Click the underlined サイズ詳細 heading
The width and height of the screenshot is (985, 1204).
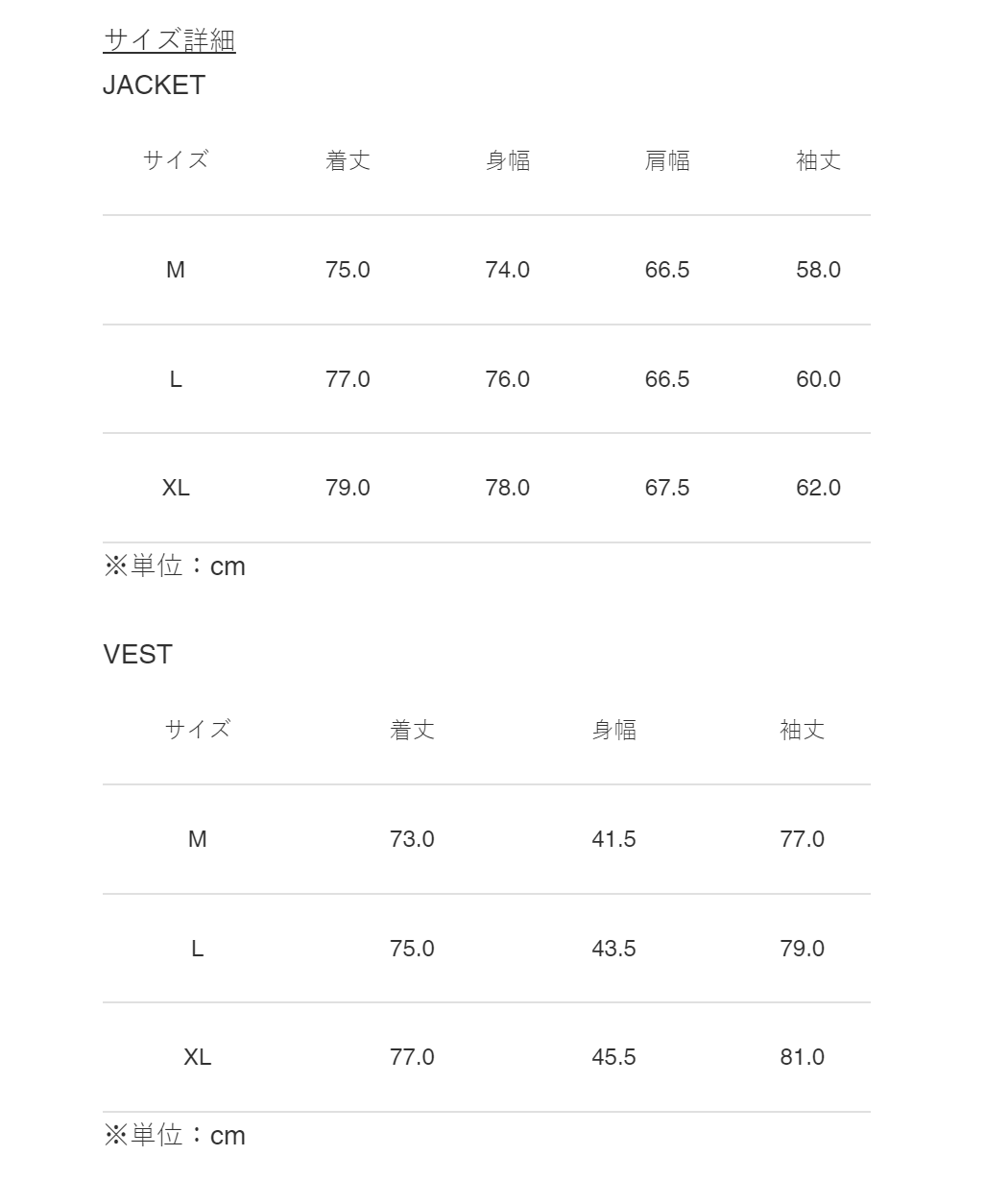coord(169,40)
